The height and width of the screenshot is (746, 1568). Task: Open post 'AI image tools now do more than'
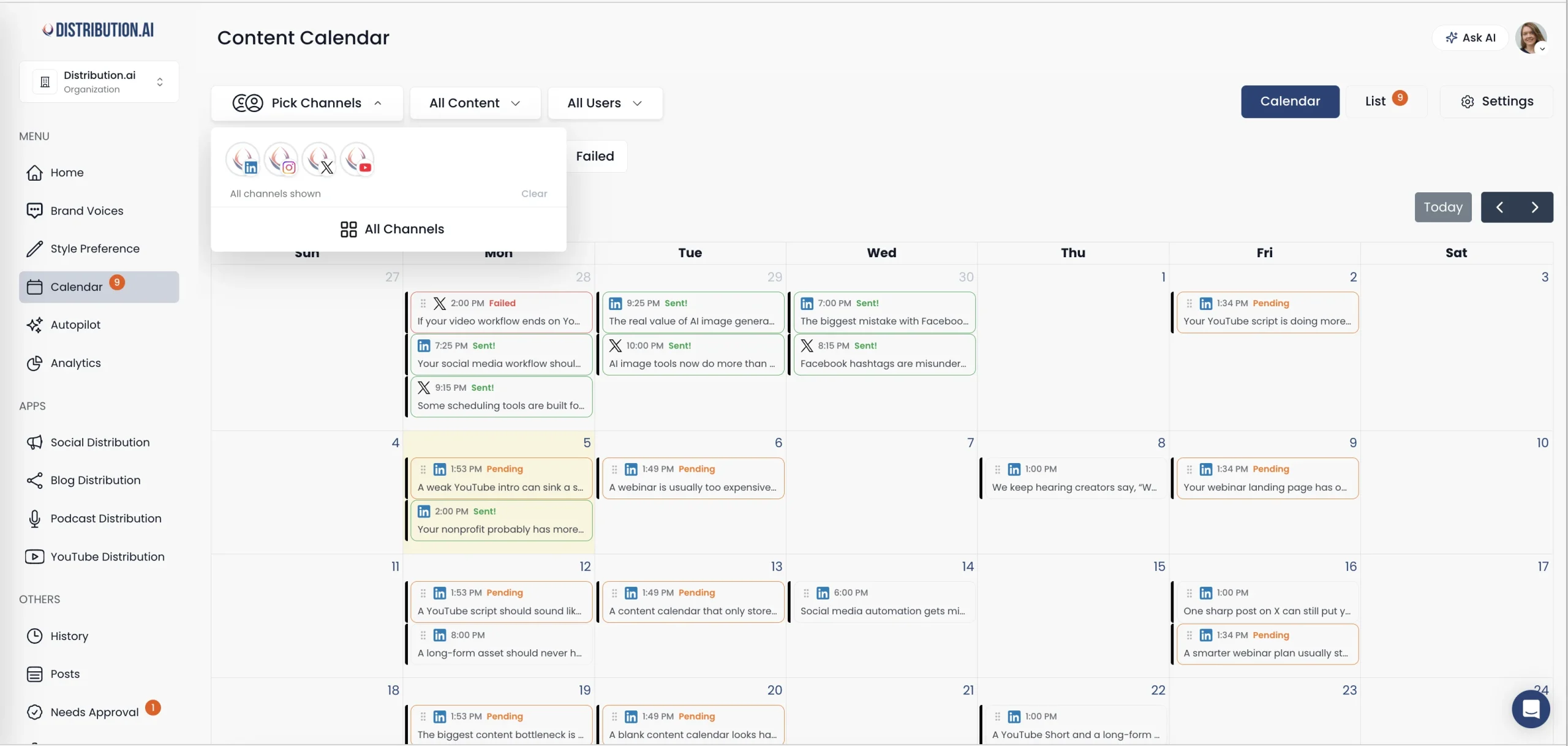693,355
